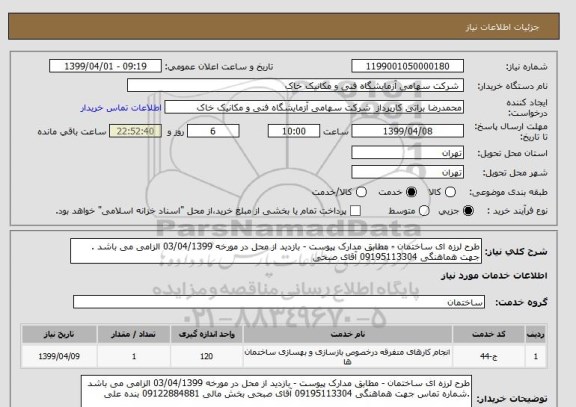Click the تاریخ نیاز column header

coord(59,334)
